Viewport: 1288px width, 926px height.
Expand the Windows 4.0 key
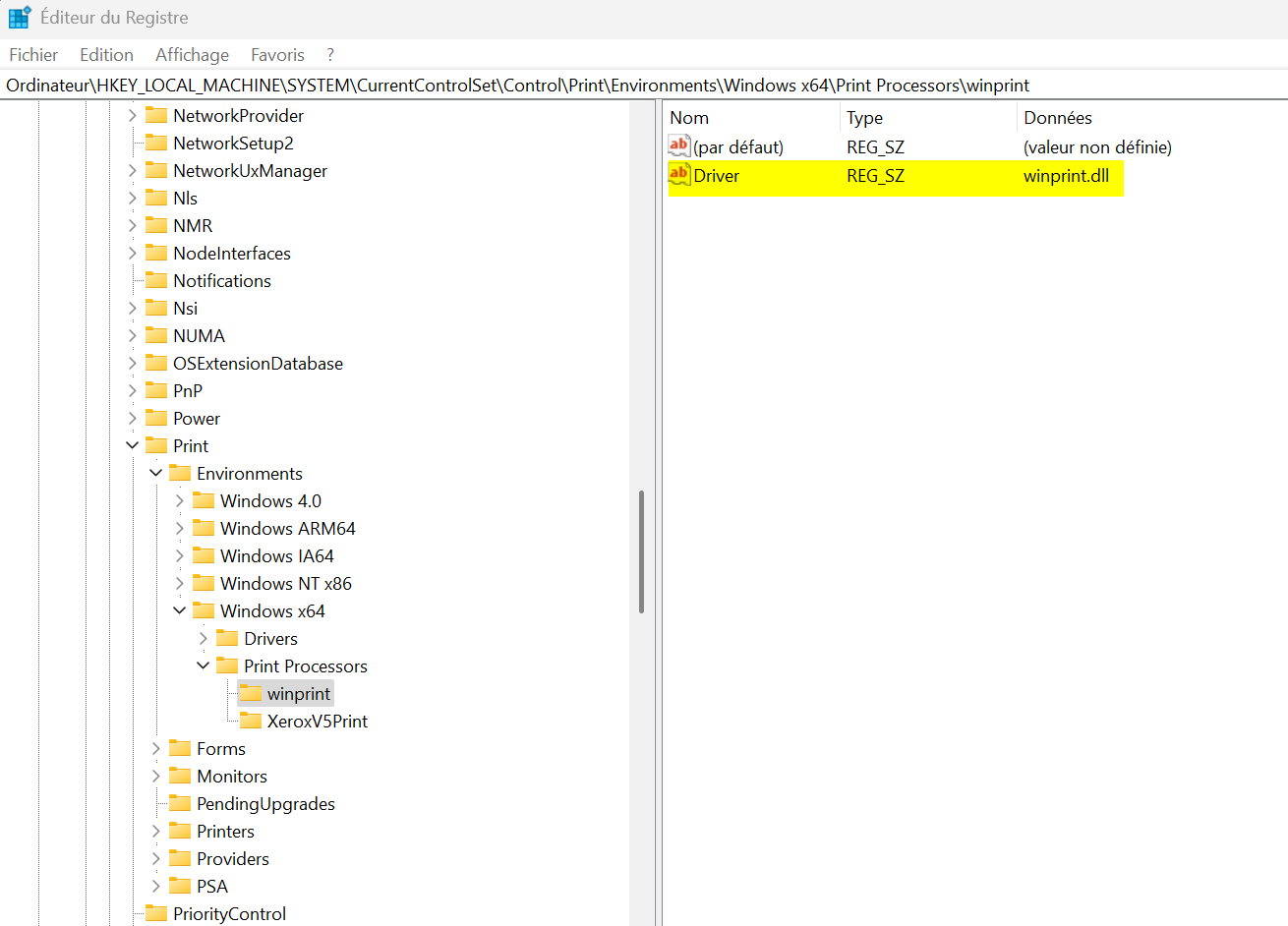tap(179, 501)
